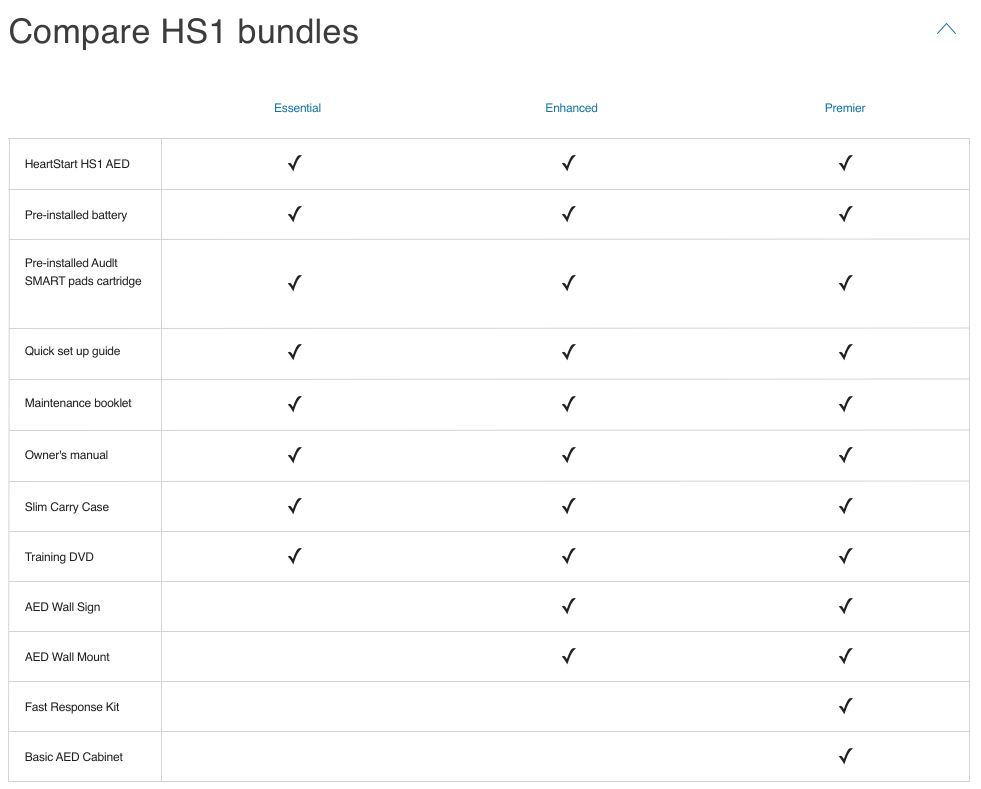
Task: Open the Enhanced bundle link
Action: [x=571, y=108]
